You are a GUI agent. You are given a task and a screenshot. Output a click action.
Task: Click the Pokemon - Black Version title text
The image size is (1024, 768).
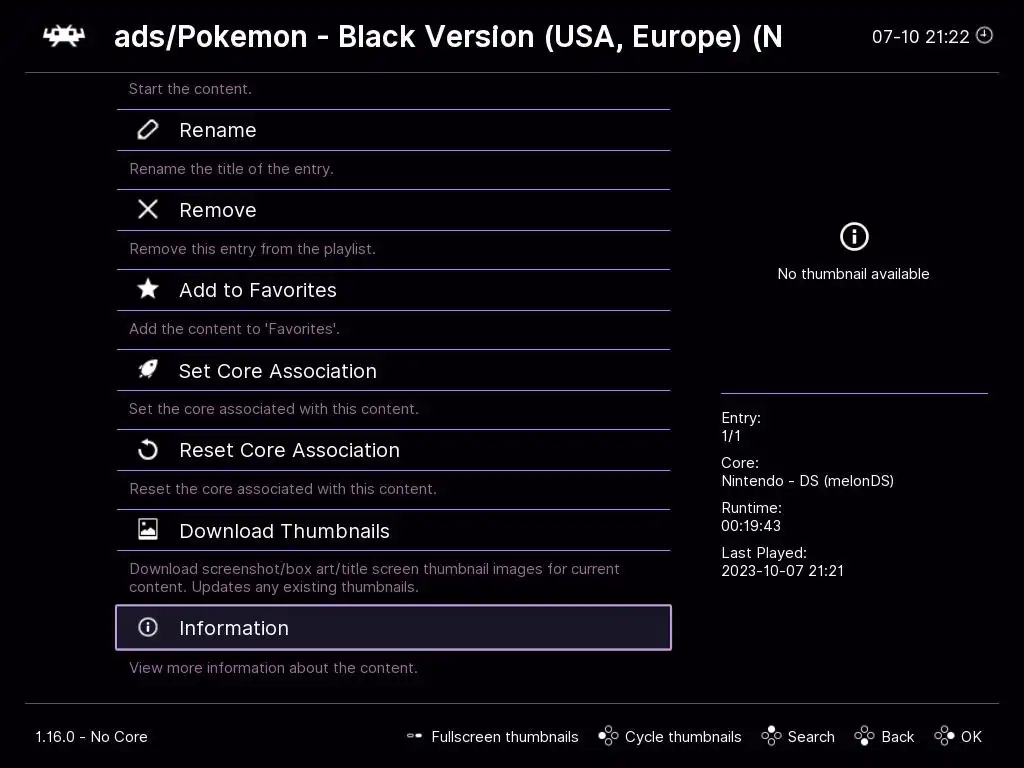[448, 37]
